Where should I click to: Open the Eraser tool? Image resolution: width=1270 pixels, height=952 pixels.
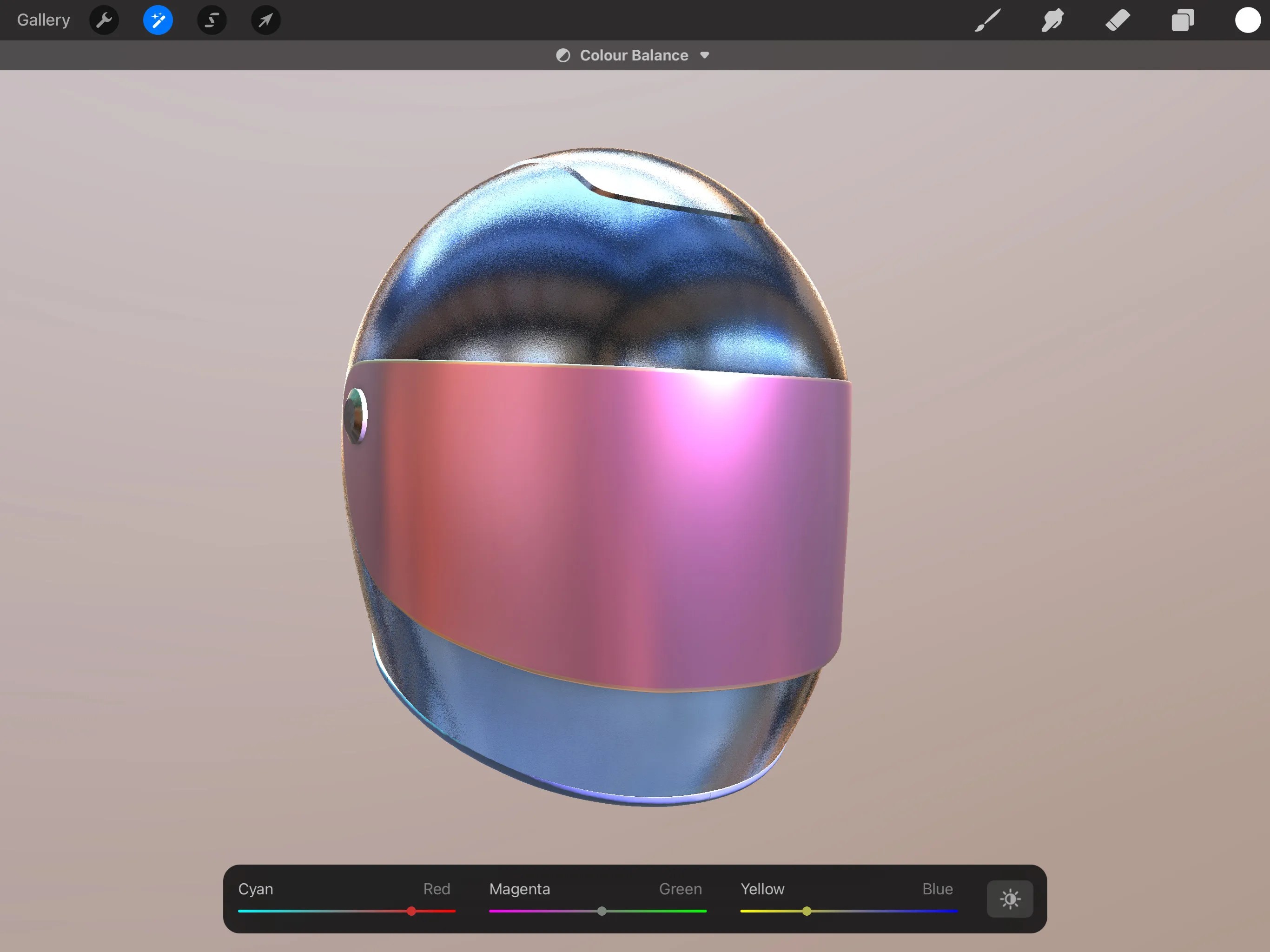point(1117,20)
